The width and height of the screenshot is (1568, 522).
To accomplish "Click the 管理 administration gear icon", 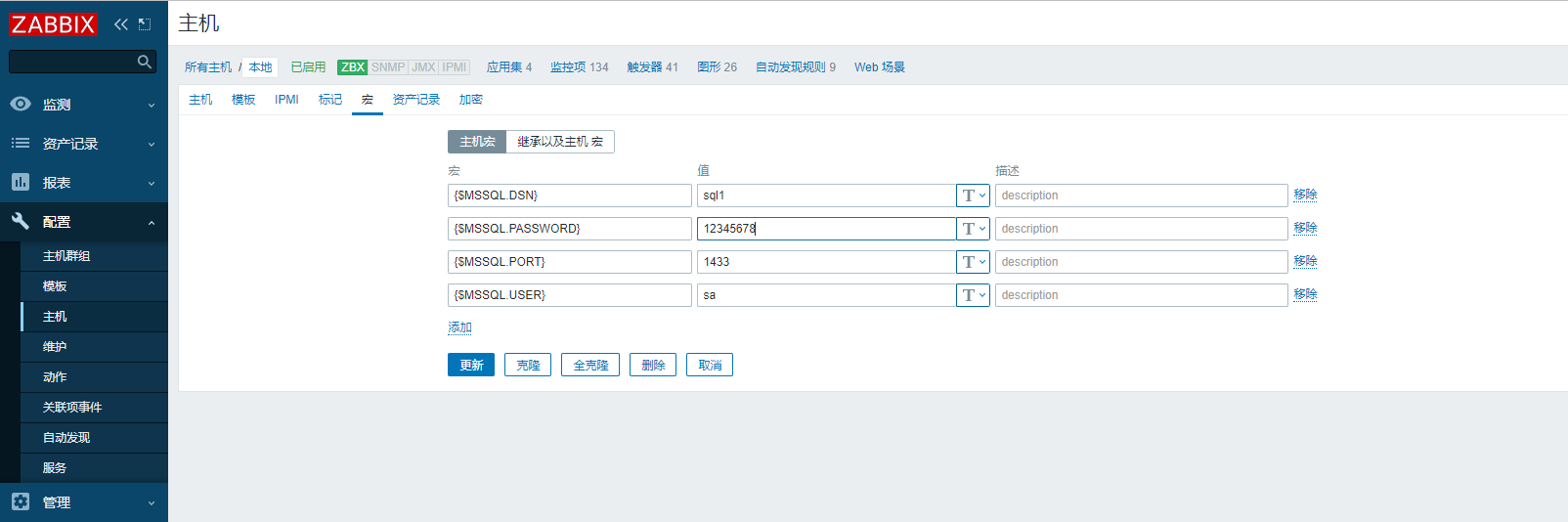I will [x=21, y=501].
